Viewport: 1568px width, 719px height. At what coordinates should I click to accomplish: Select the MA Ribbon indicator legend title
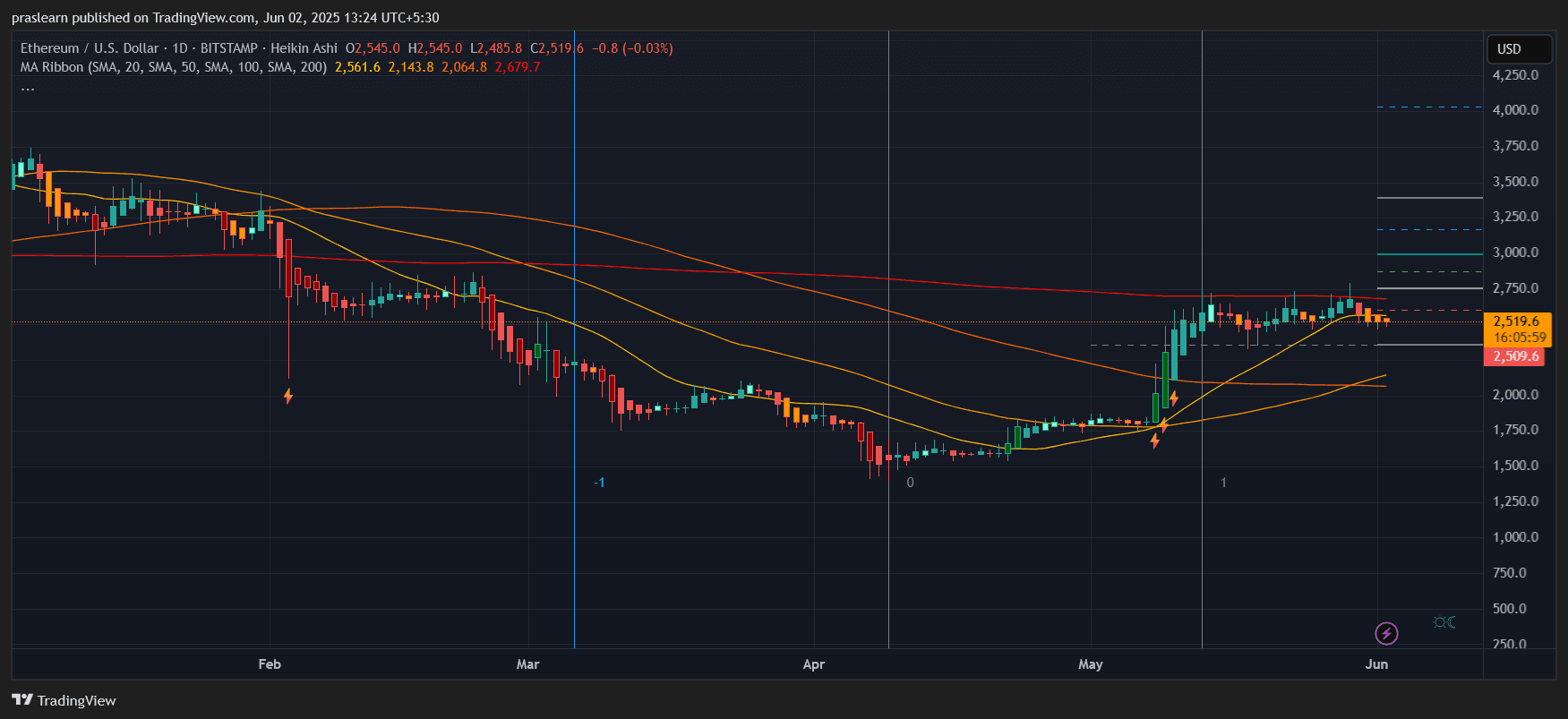(174, 67)
